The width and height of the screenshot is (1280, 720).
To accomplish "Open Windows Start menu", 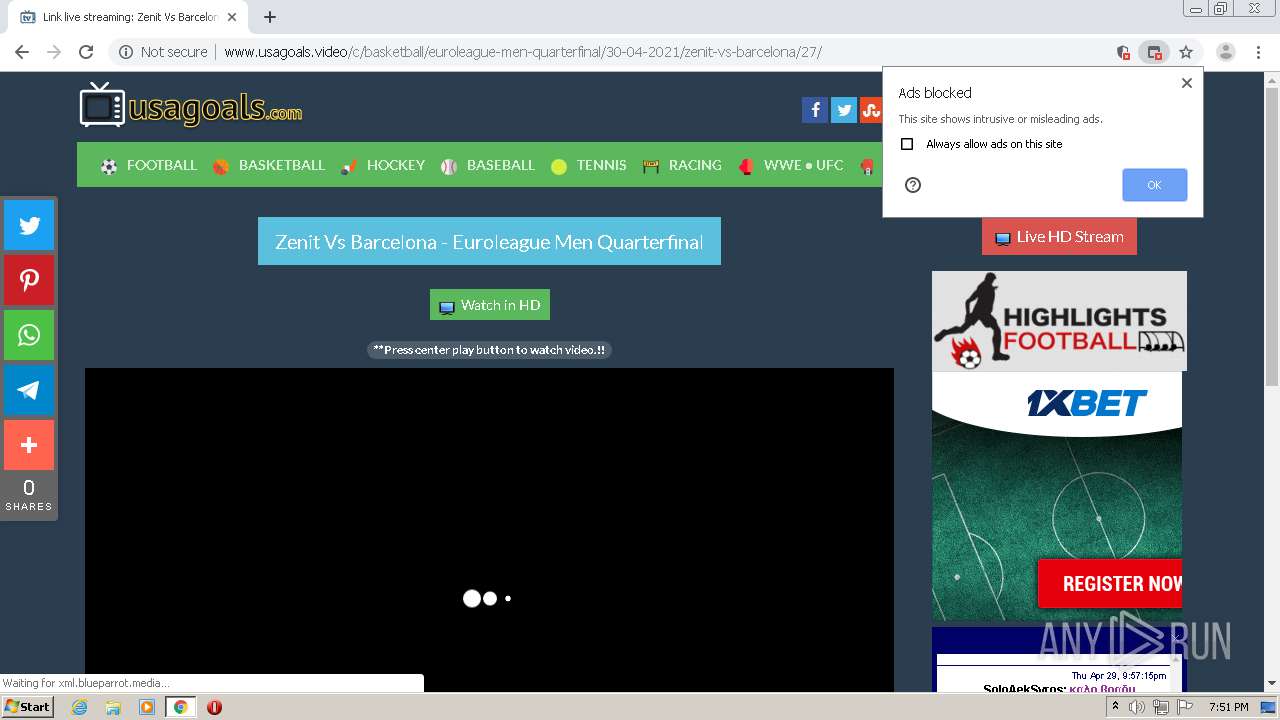I will pos(28,707).
